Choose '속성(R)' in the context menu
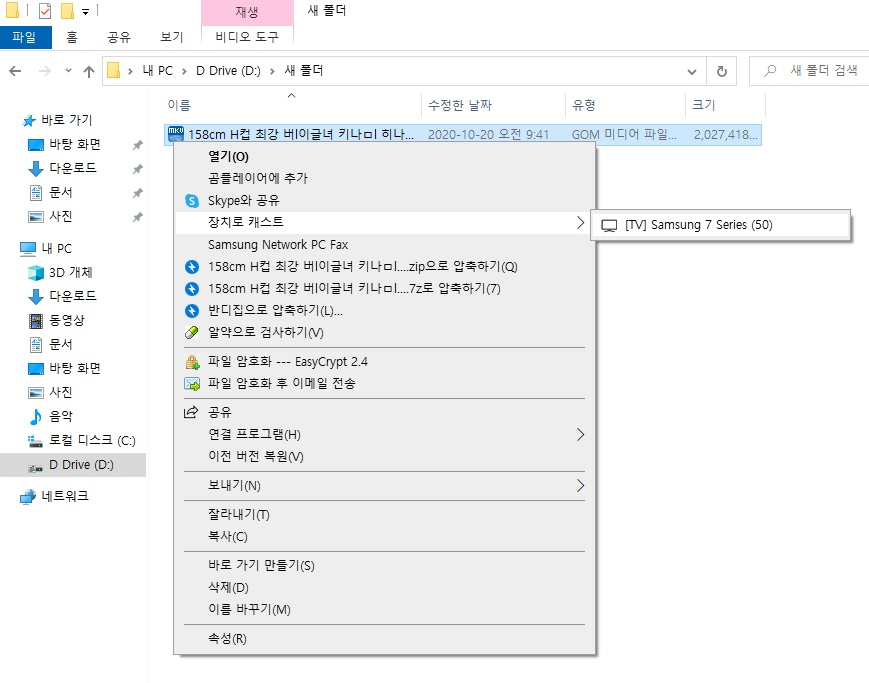Image resolution: width=869 pixels, height=683 pixels. click(227, 639)
